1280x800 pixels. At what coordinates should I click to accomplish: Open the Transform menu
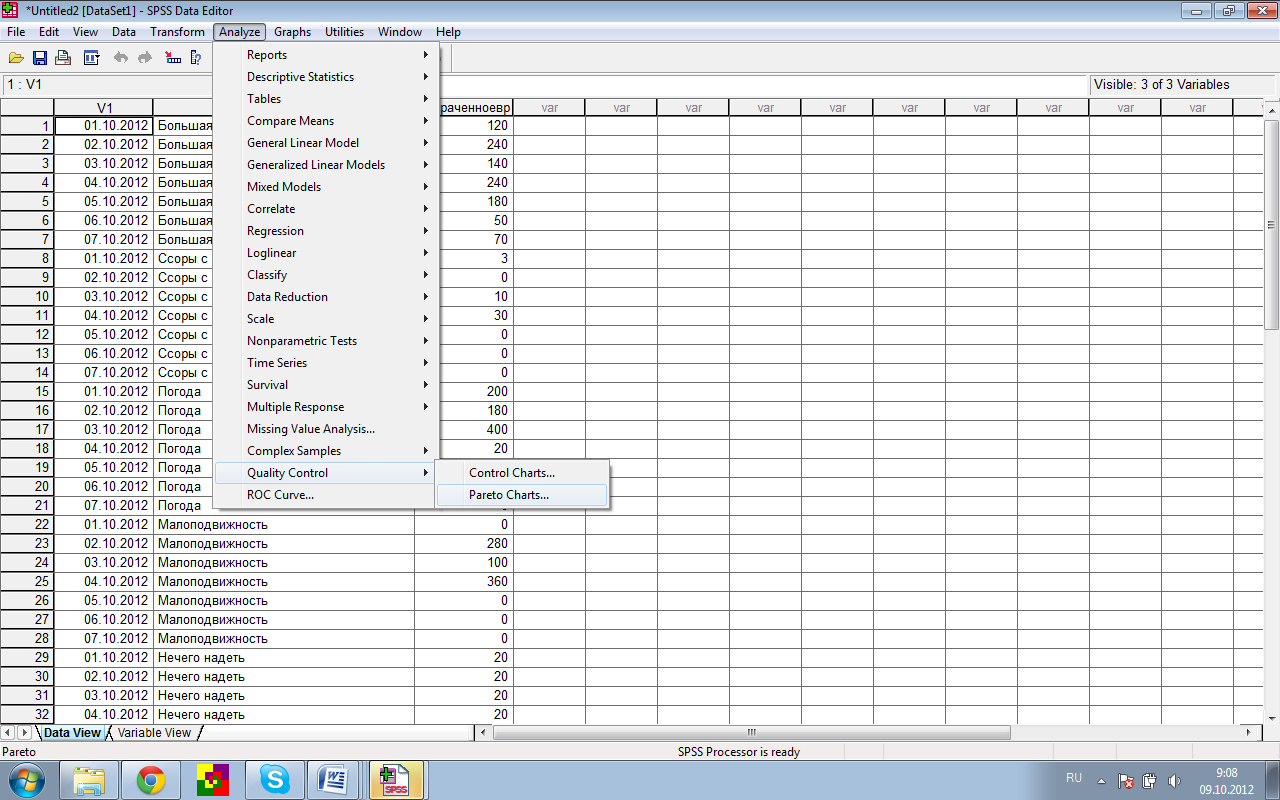(x=177, y=32)
